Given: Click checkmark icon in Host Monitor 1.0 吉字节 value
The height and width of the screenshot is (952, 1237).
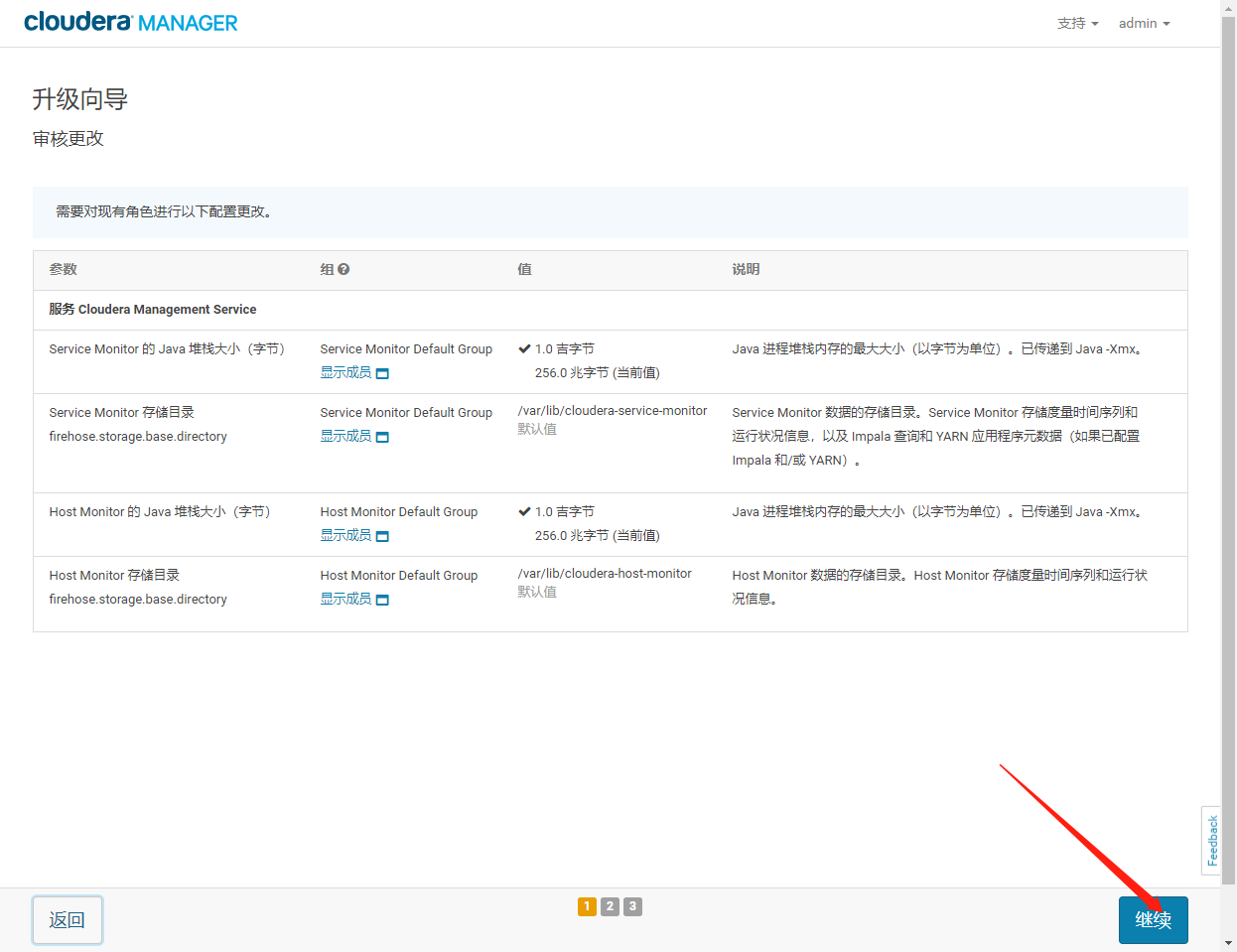Looking at the screenshot, I should click(524, 511).
